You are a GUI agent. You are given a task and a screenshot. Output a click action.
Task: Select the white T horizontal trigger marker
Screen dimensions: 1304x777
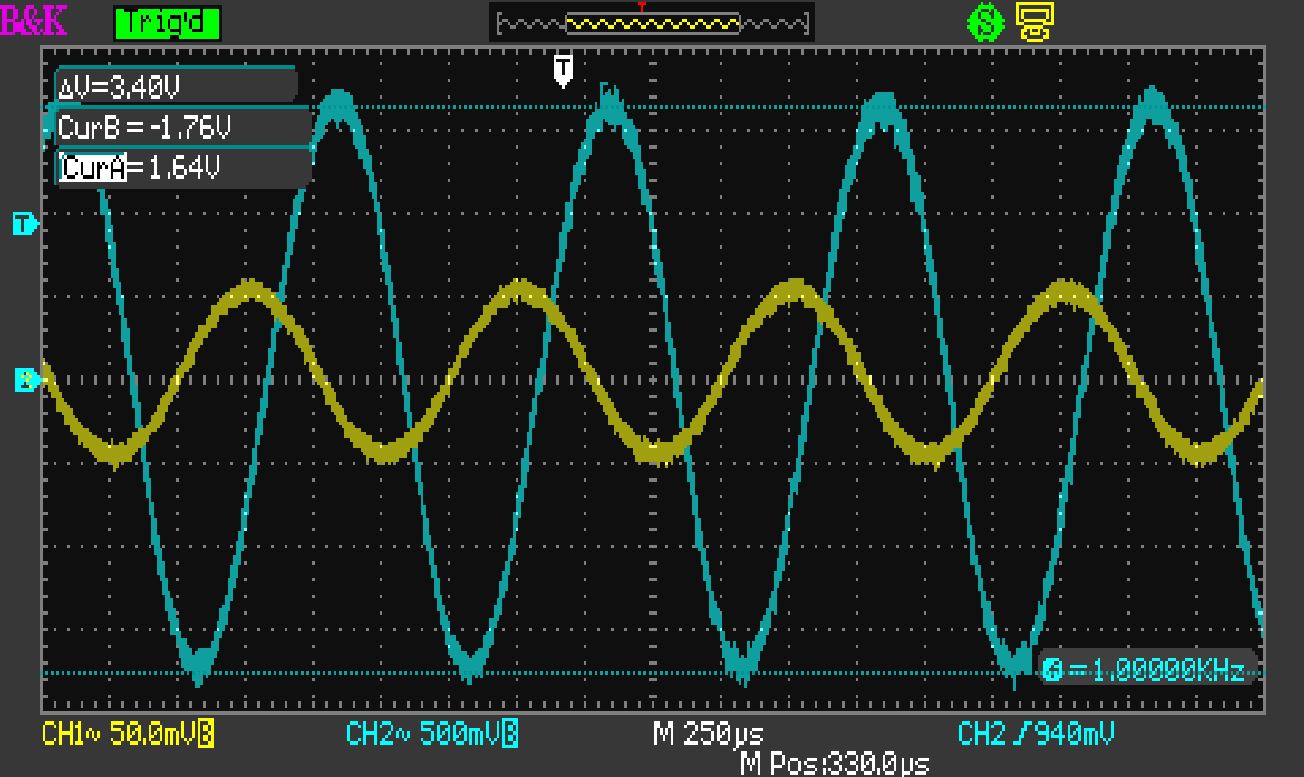click(x=563, y=70)
